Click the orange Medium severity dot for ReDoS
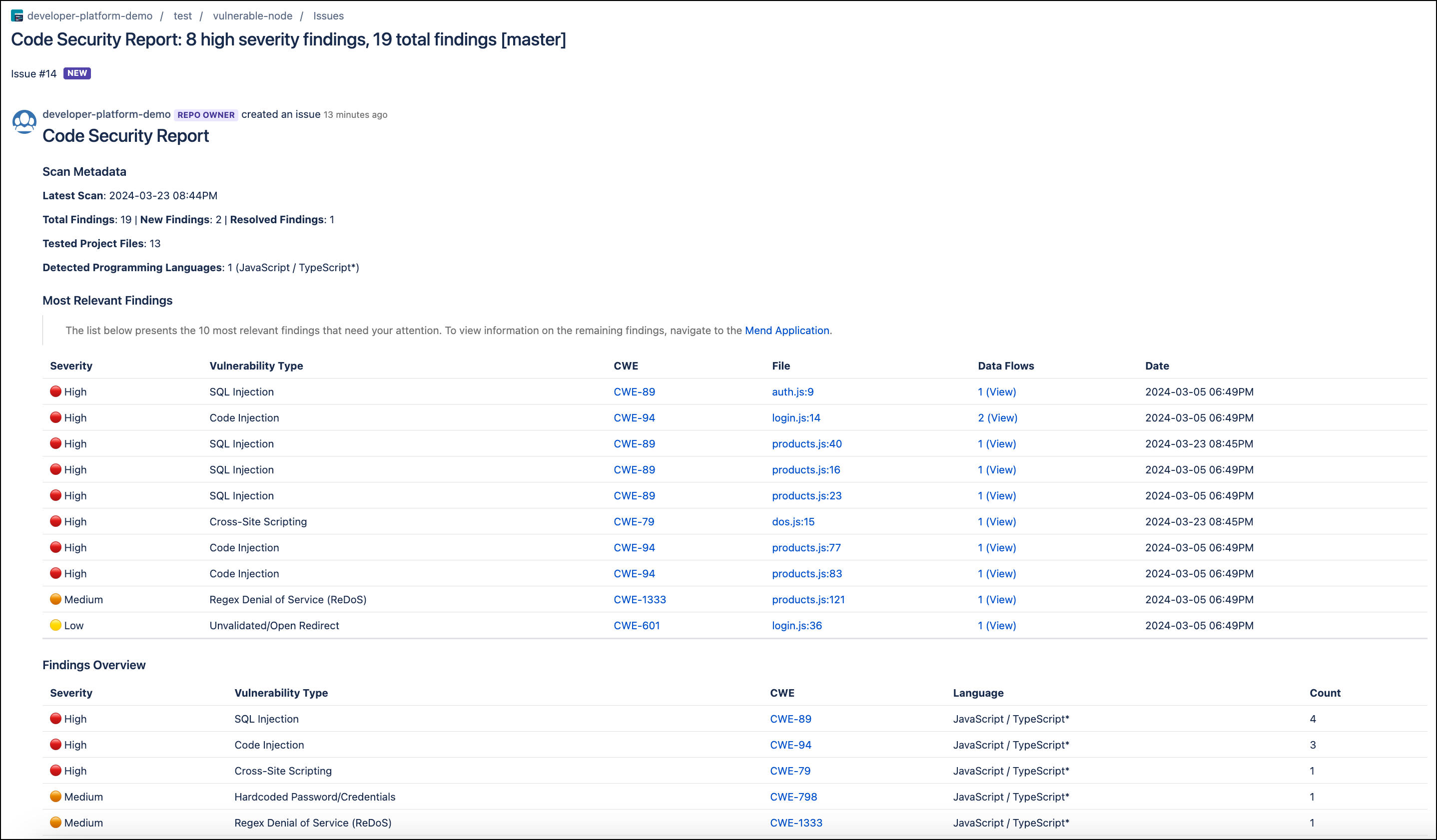The height and width of the screenshot is (840, 1437). pyautogui.click(x=56, y=599)
